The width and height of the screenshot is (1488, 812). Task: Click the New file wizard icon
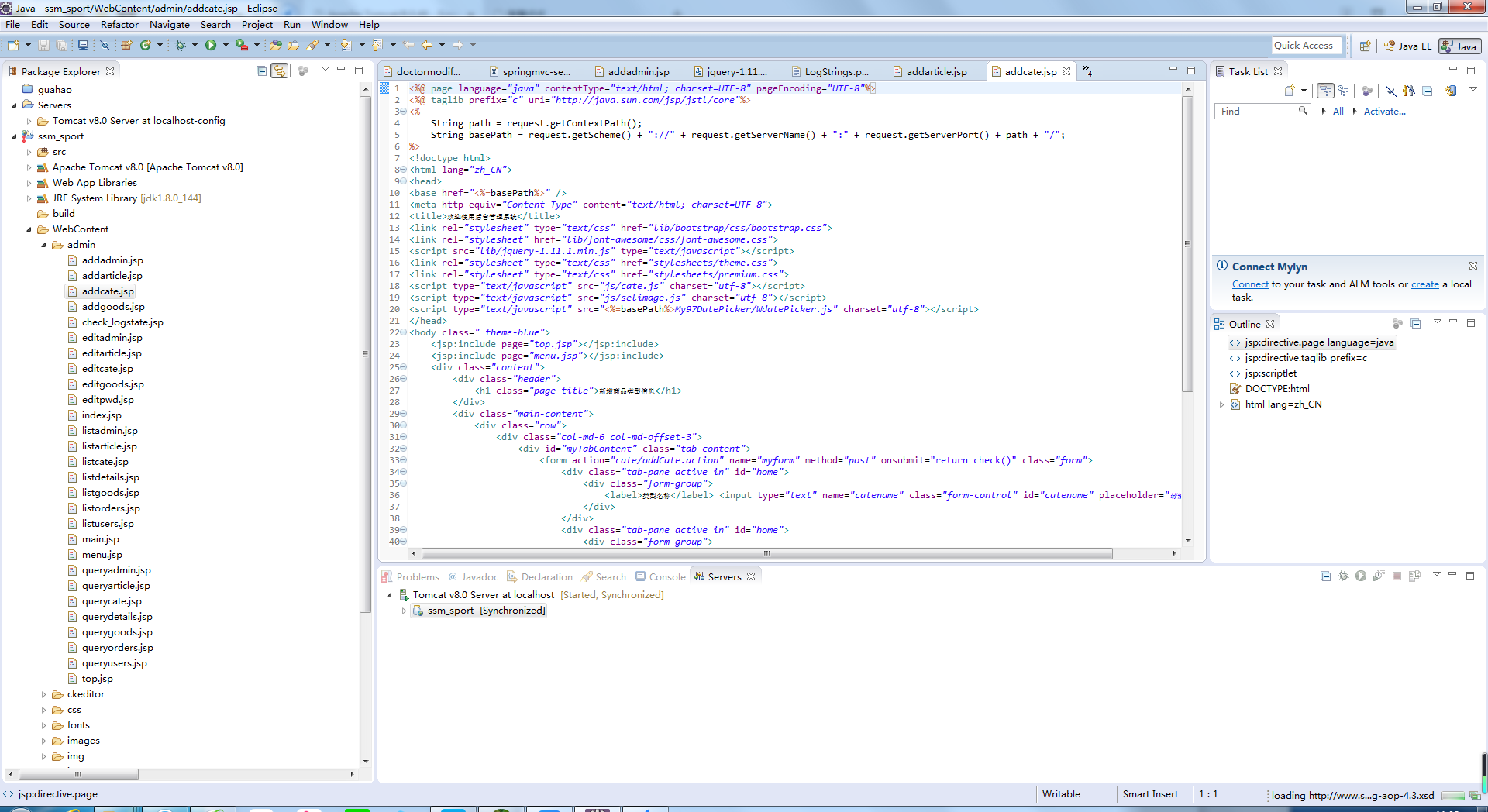pyautogui.click(x=13, y=46)
